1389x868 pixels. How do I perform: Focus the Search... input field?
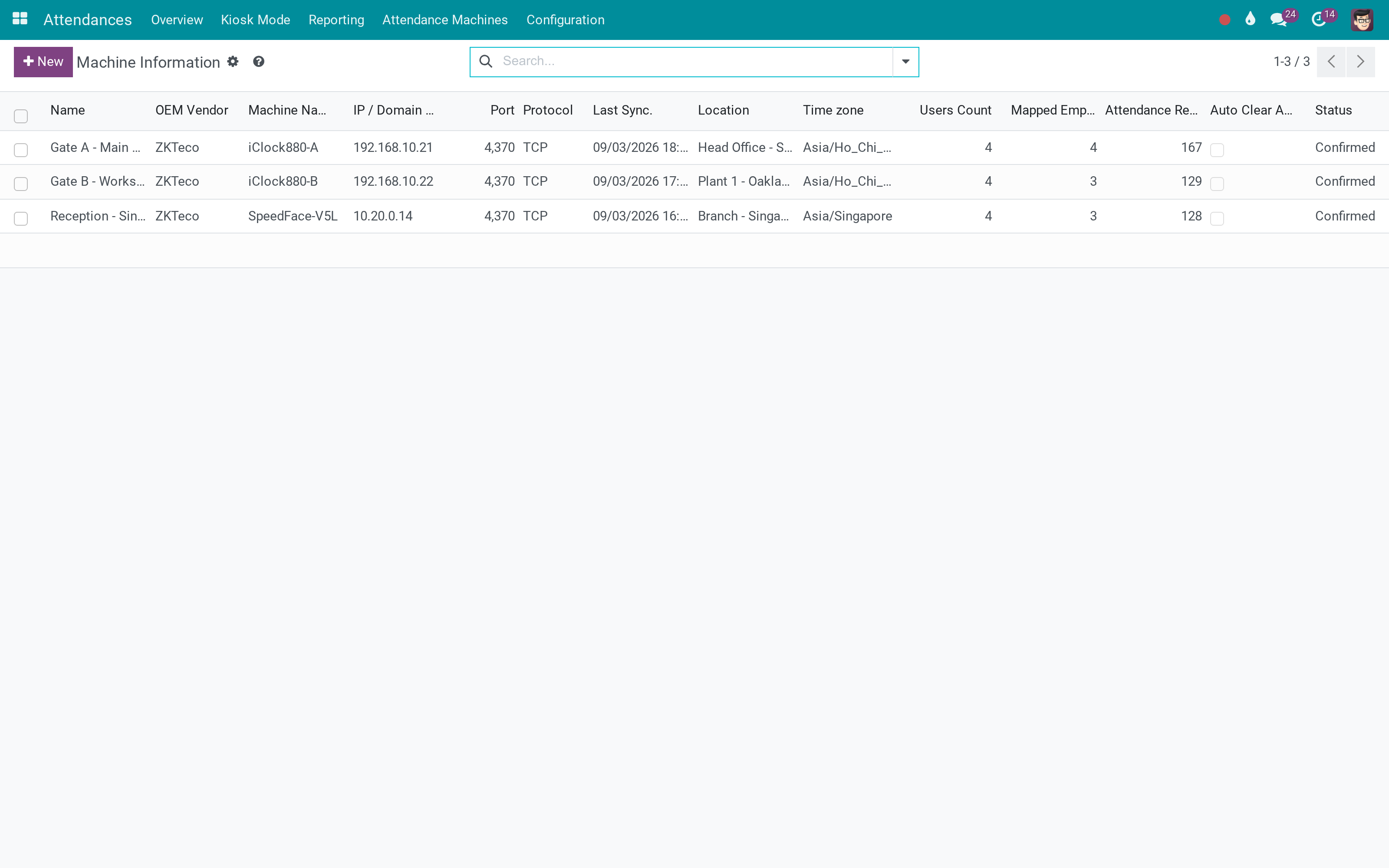(694, 62)
